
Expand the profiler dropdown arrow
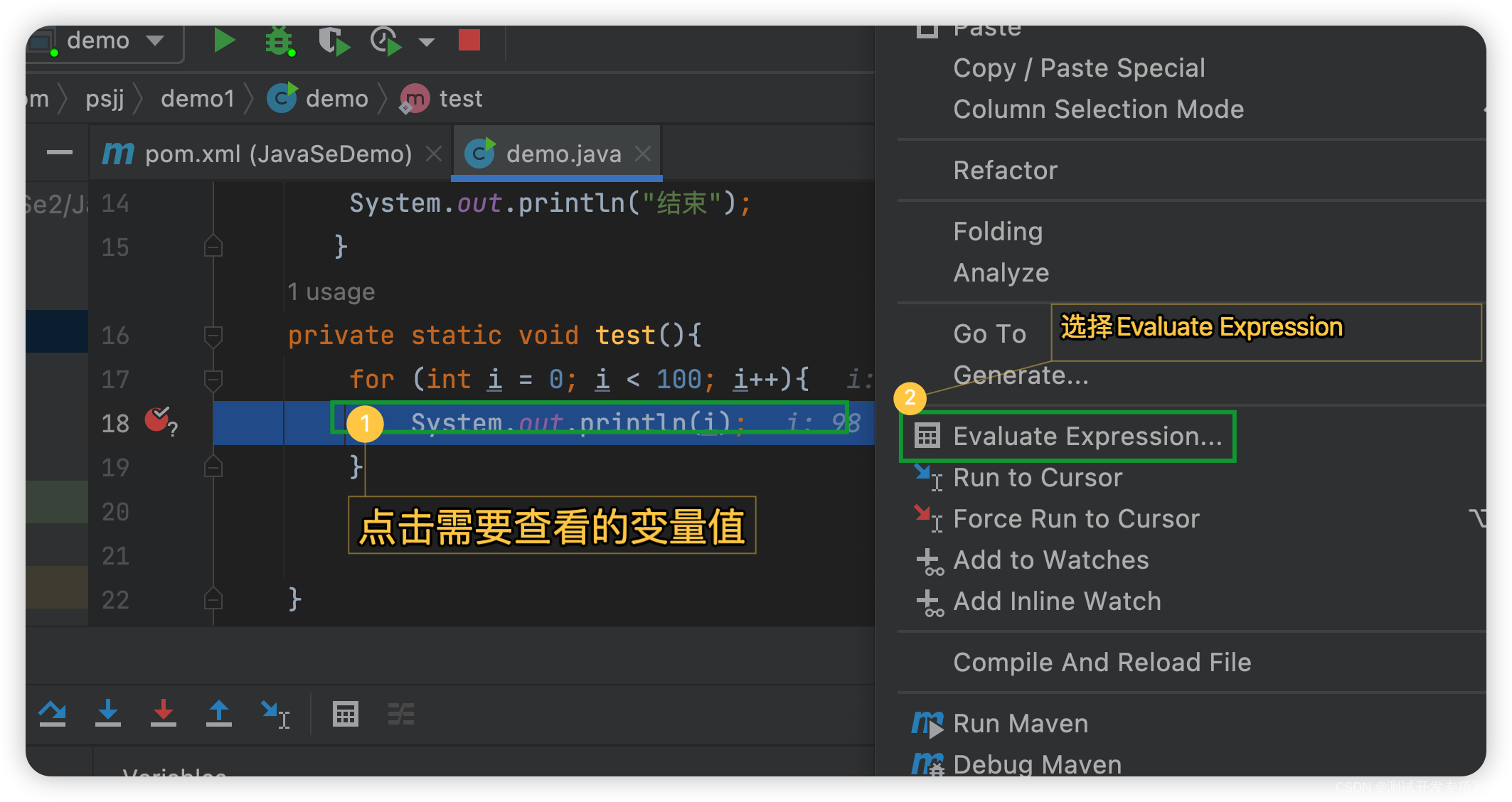[427, 42]
